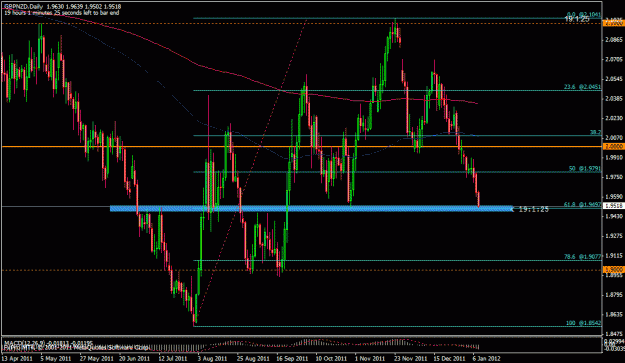Image resolution: width=625 pixels, height=363 pixels.
Task: Click the 2.0385 price scale value
Action: tap(613, 98)
